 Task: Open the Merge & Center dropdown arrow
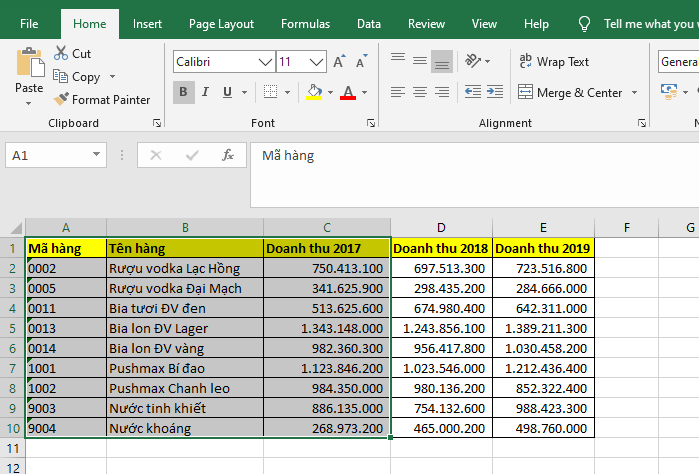[x=633, y=93]
